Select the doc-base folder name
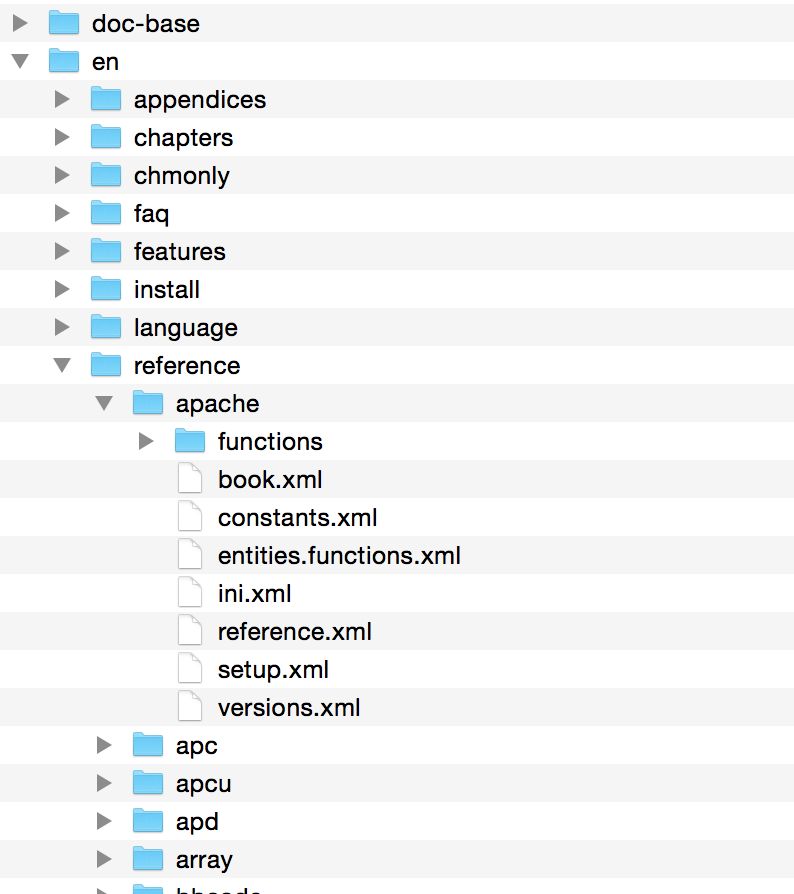Image resolution: width=794 pixels, height=894 pixels. [x=146, y=23]
